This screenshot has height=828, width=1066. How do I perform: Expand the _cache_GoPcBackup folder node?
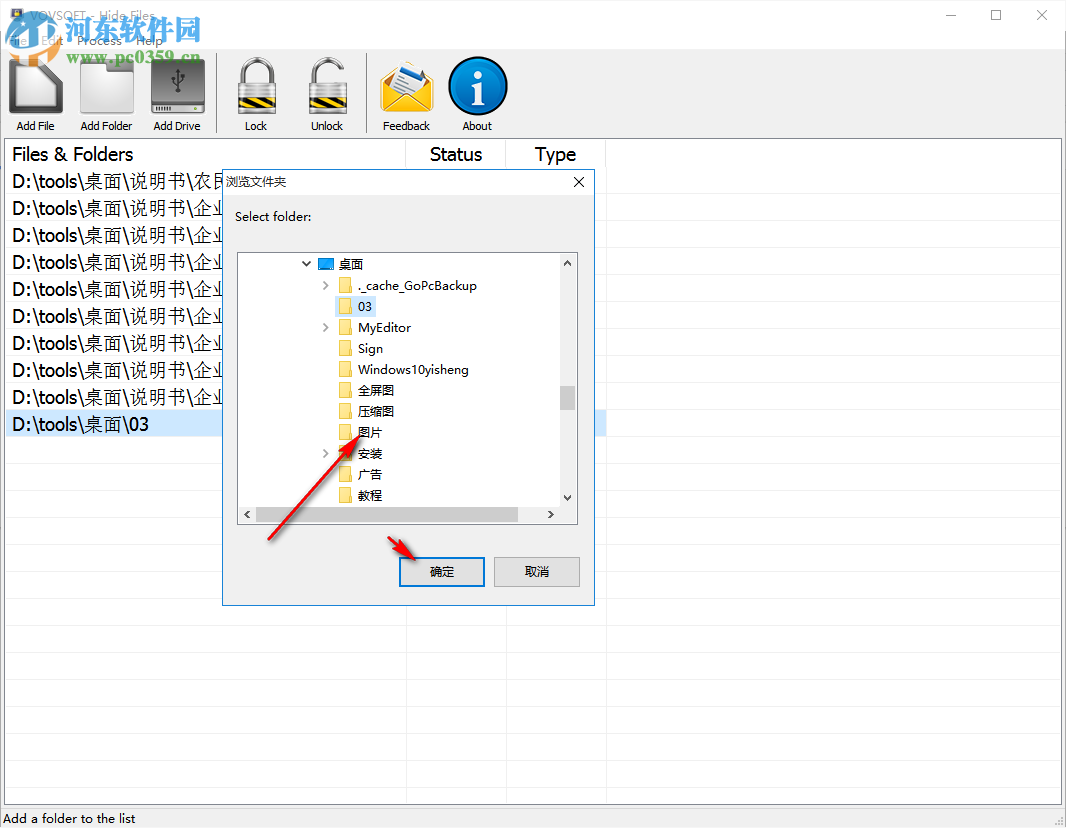point(324,285)
